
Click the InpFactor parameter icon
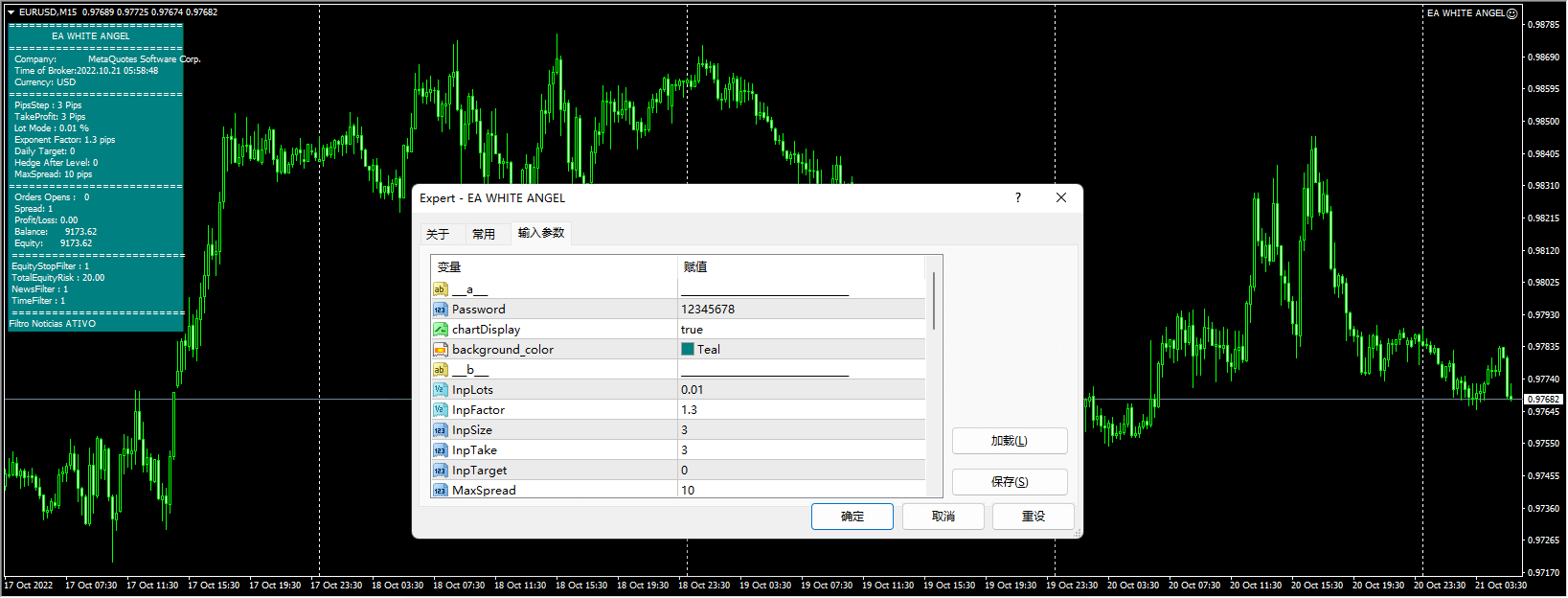pyautogui.click(x=440, y=410)
